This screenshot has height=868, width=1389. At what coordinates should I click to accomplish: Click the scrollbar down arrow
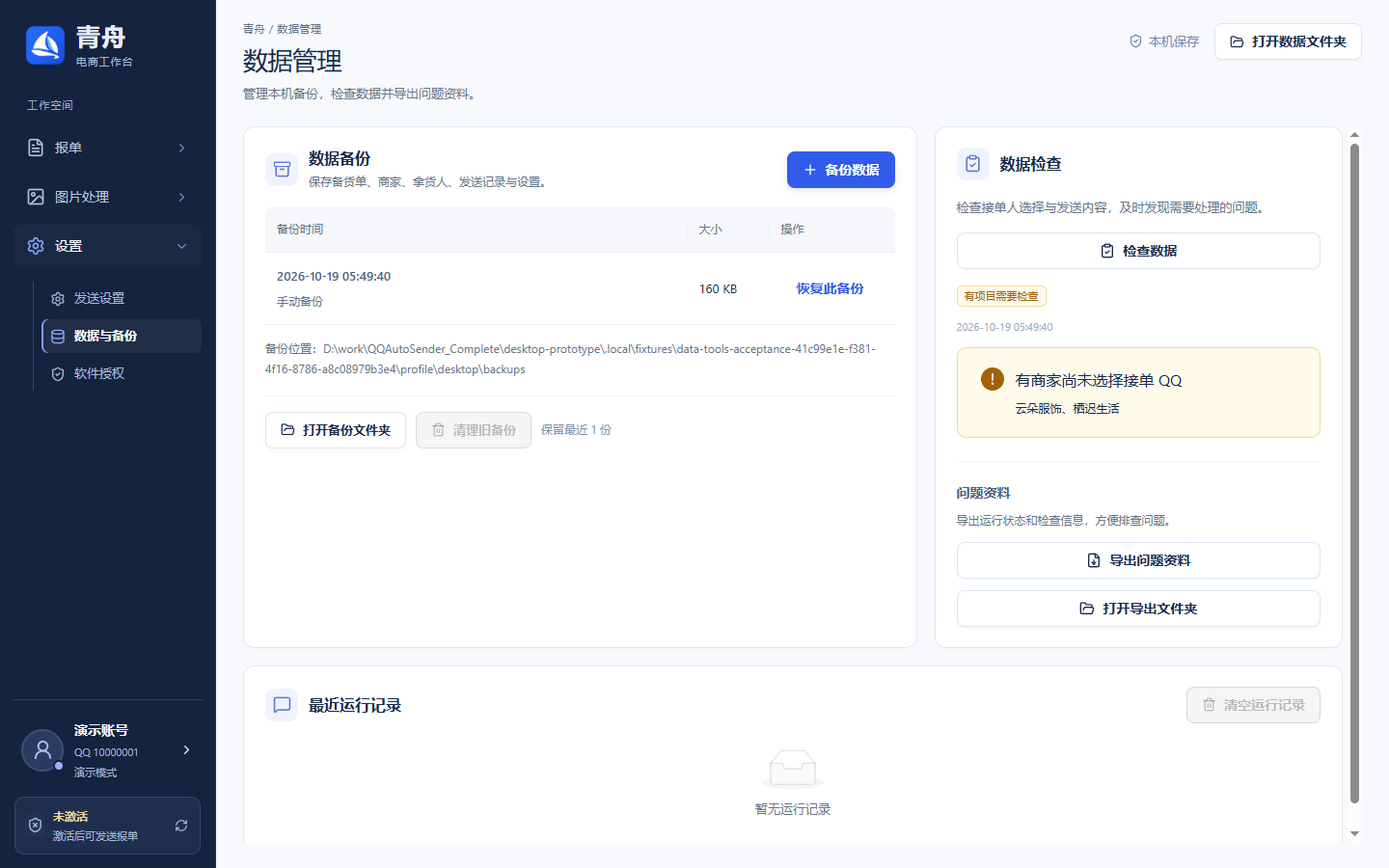click(1354, 833)
